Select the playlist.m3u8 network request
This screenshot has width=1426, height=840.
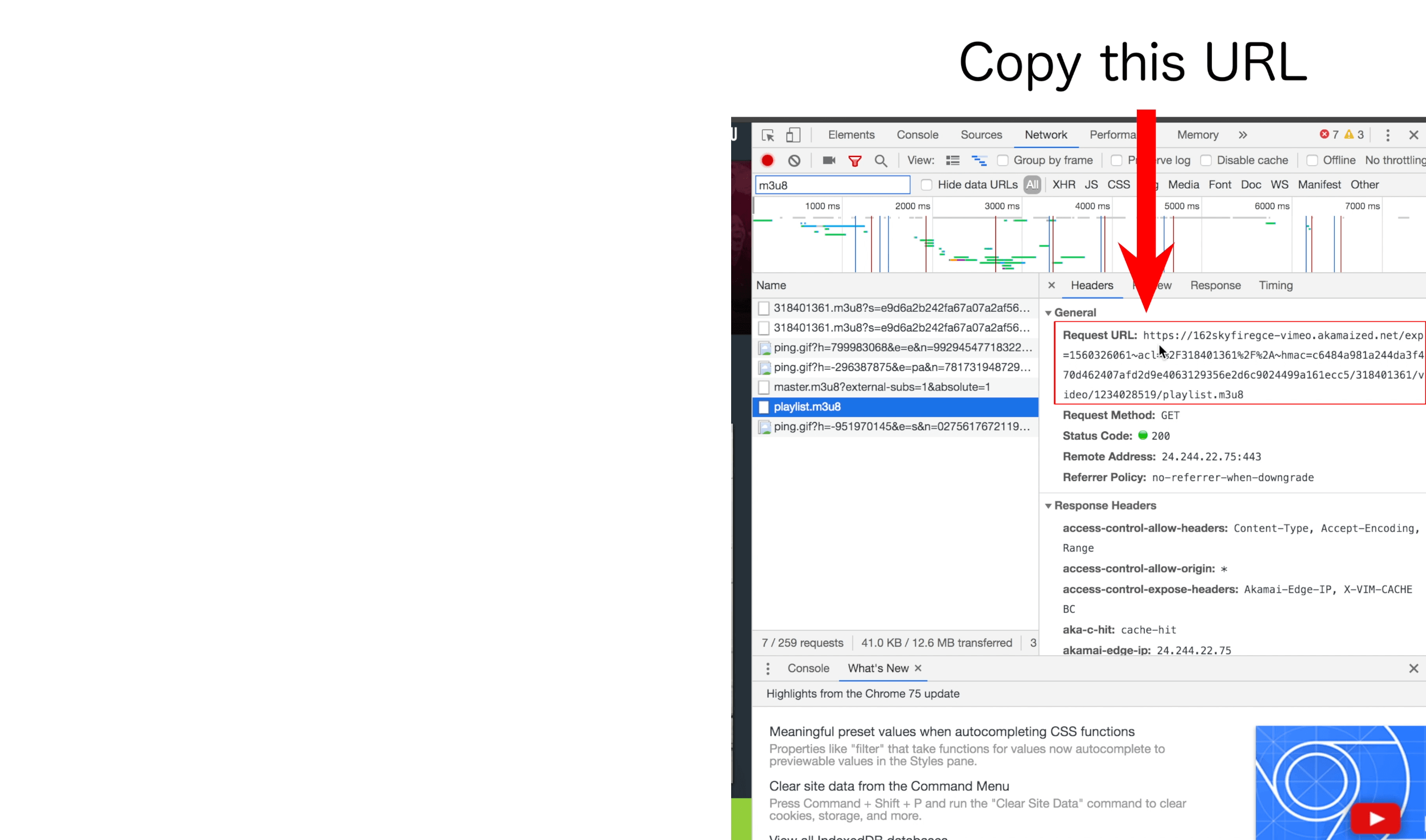[808, 406]
